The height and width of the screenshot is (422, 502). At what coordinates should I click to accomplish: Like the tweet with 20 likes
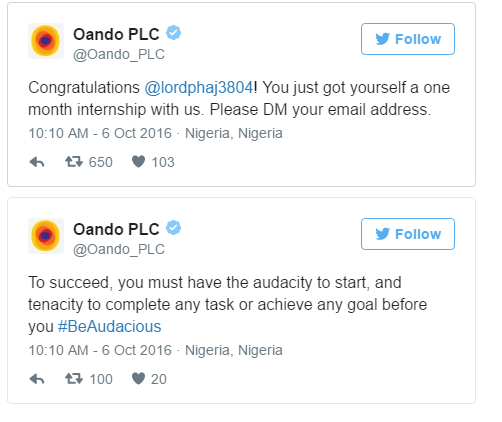click(138, 379)
